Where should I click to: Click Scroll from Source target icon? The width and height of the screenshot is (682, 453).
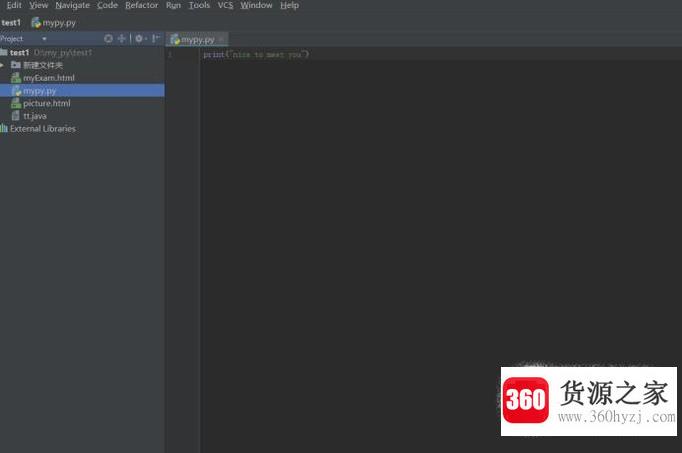point(108,39)
